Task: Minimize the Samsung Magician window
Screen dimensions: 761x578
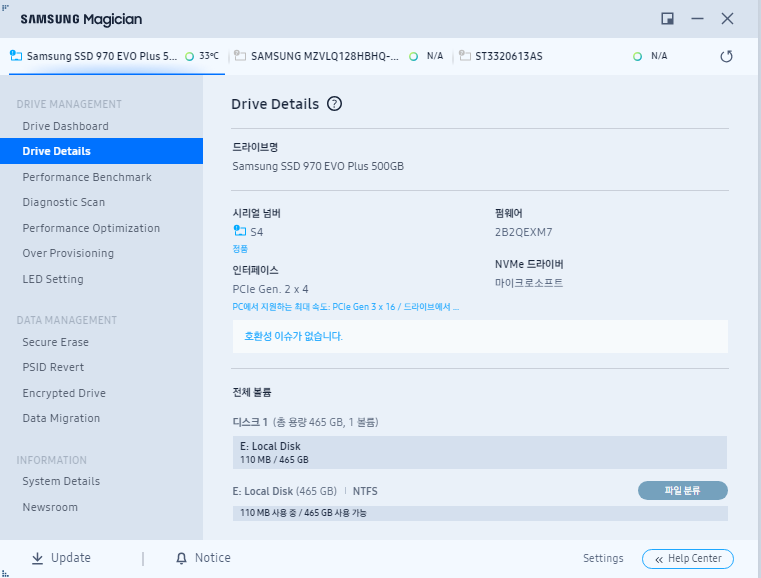Action: [x=697, y=19]
